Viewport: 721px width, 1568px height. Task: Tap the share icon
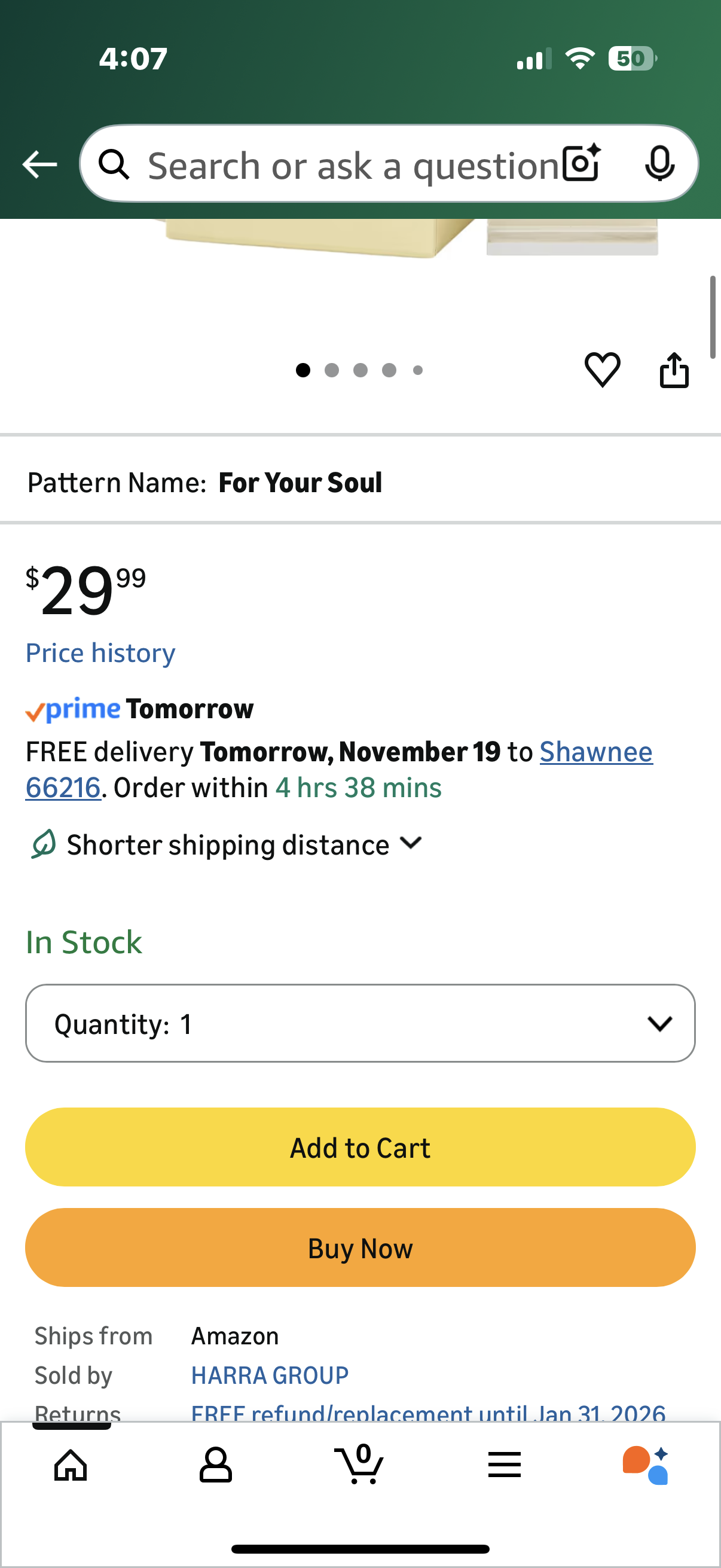[x=674, y=370]
